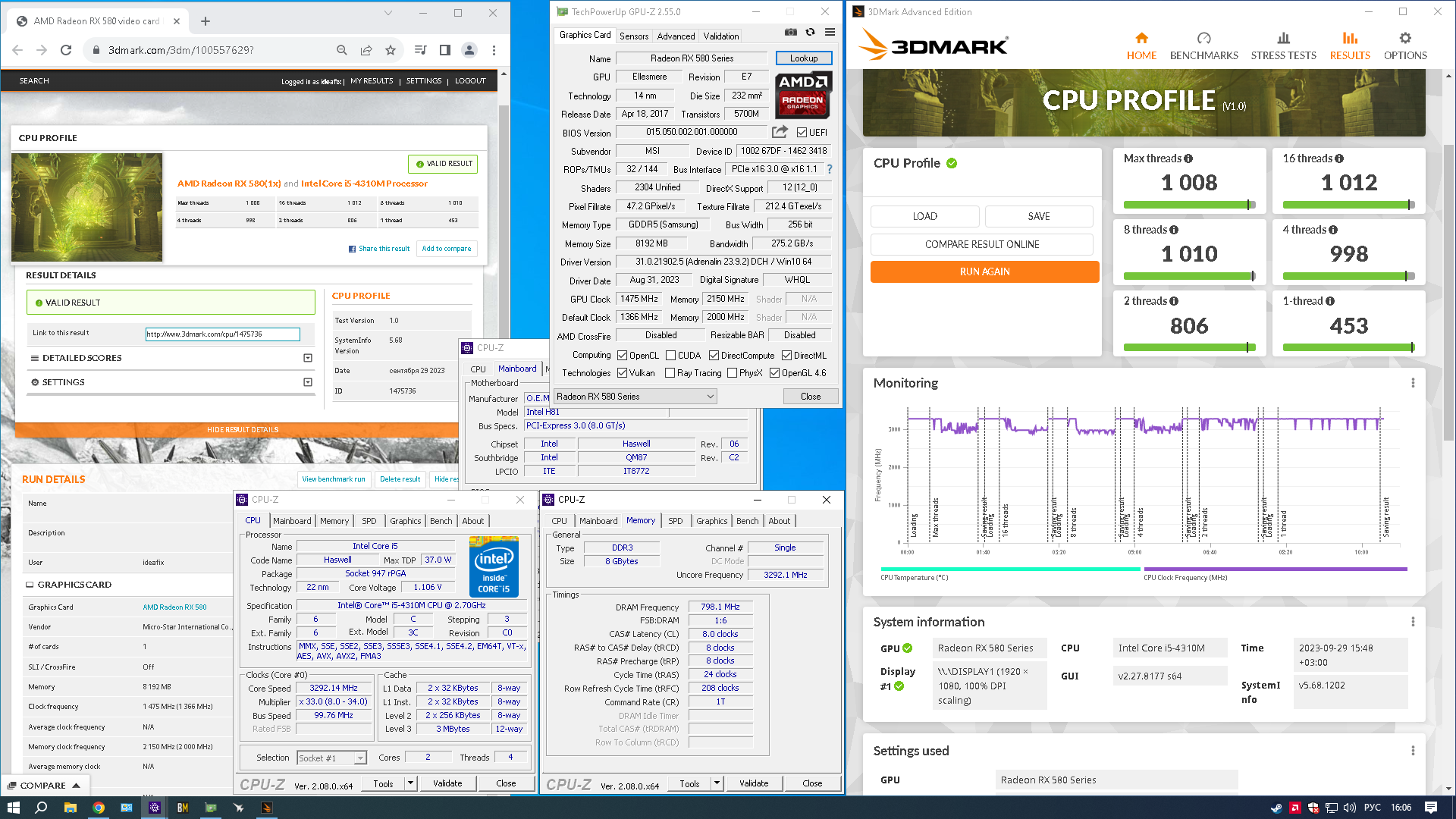Toggle Ray Tracing checkbox in GPU-Z

click(670, 373)
